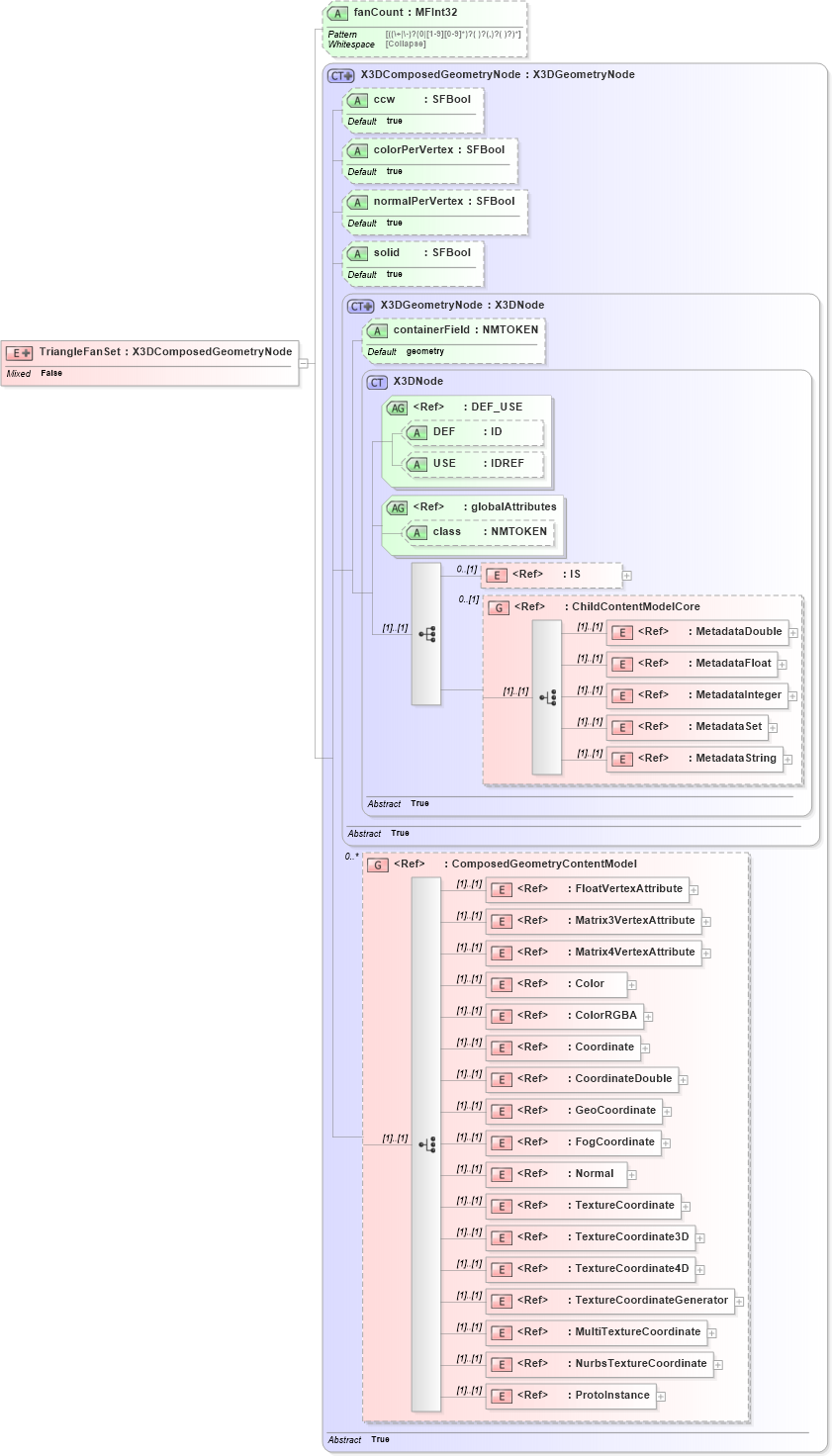Viewport: 832px width, 1456px height.
Task: Expand the NurbsTextureCoordinate element
Action: 719,1365
